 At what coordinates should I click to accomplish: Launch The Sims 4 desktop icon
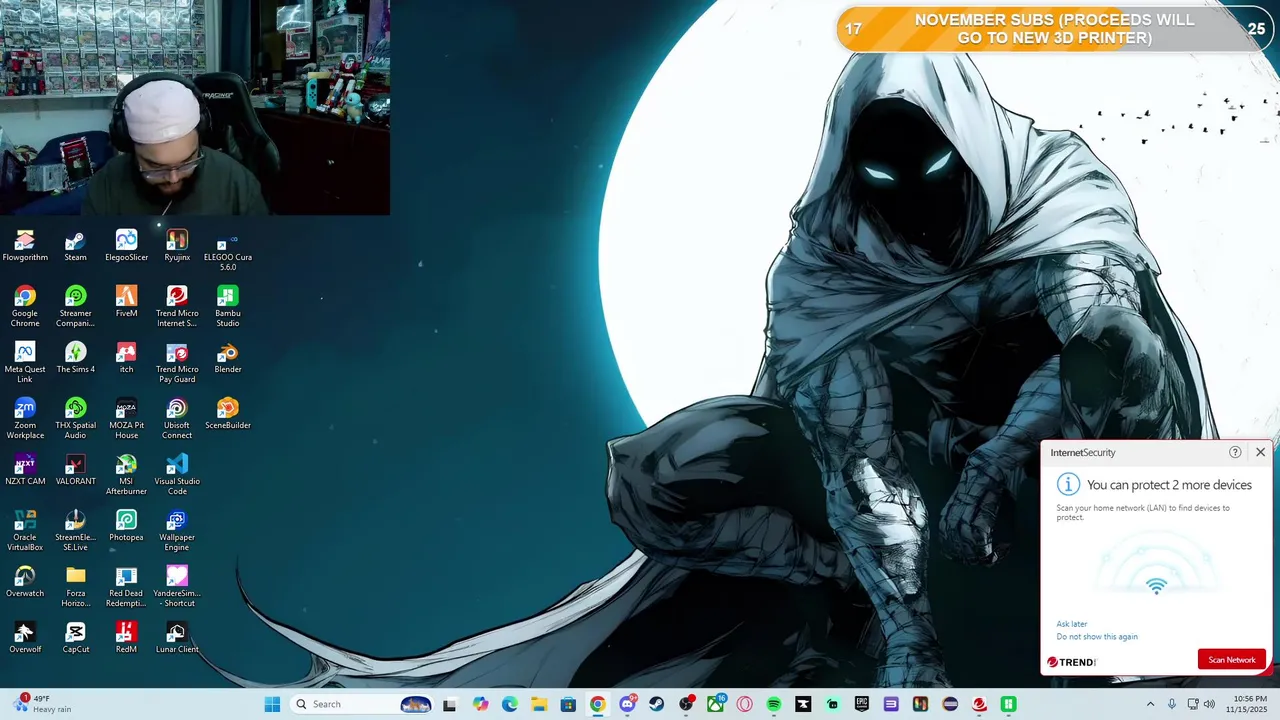(x=76, y=358)
